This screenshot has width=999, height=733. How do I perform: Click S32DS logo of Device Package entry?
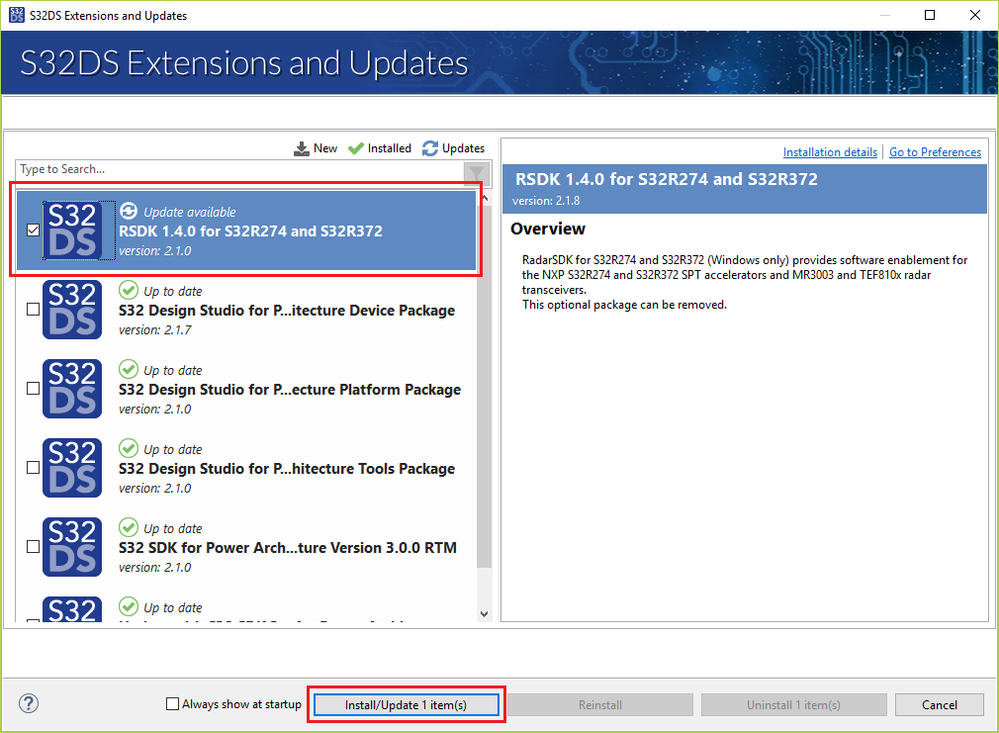72,310
